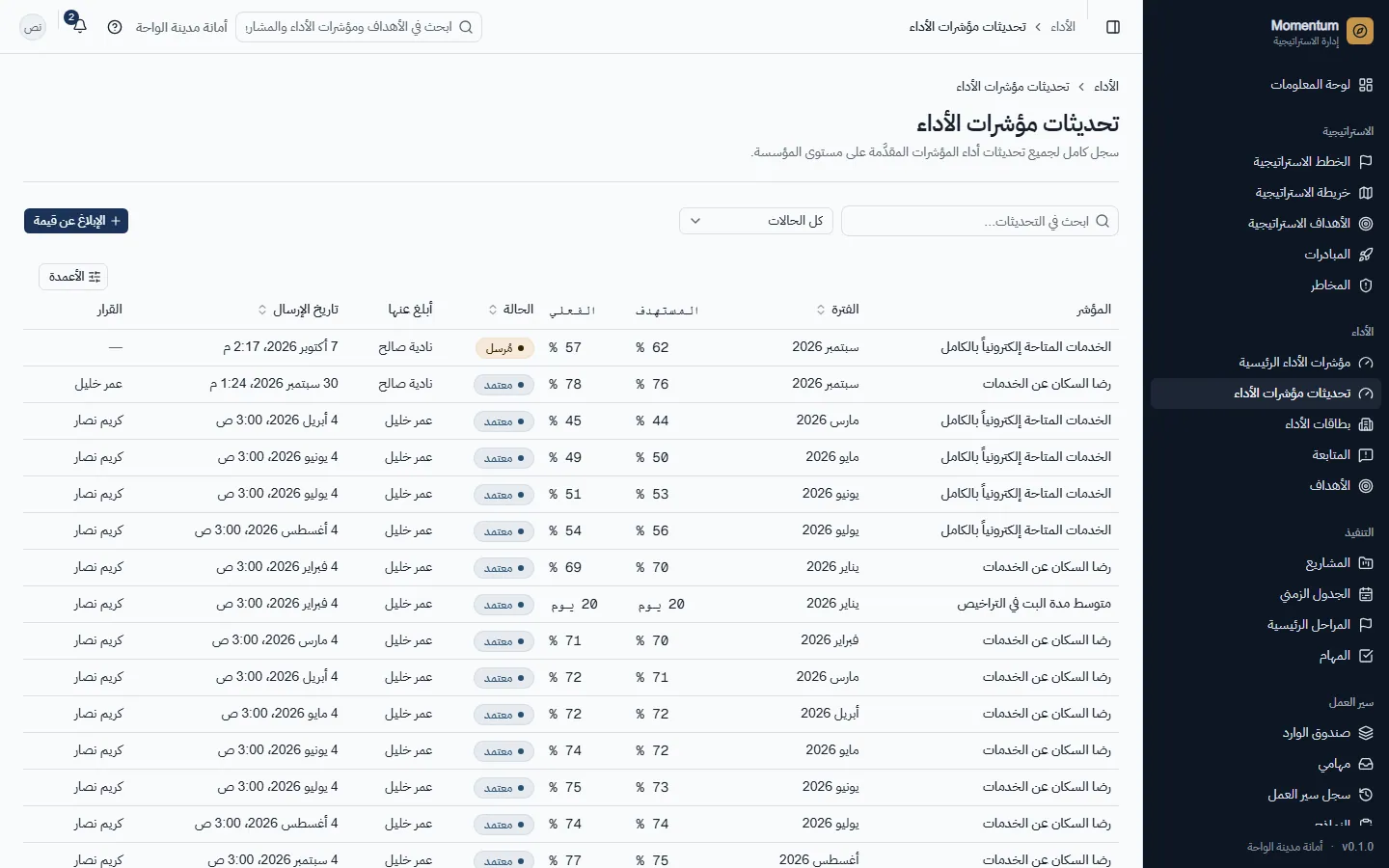This screenshot has width=1389, height=868.
Task: Click الأداء breadcrumb above page title
Action: (x=1106, y=87)
